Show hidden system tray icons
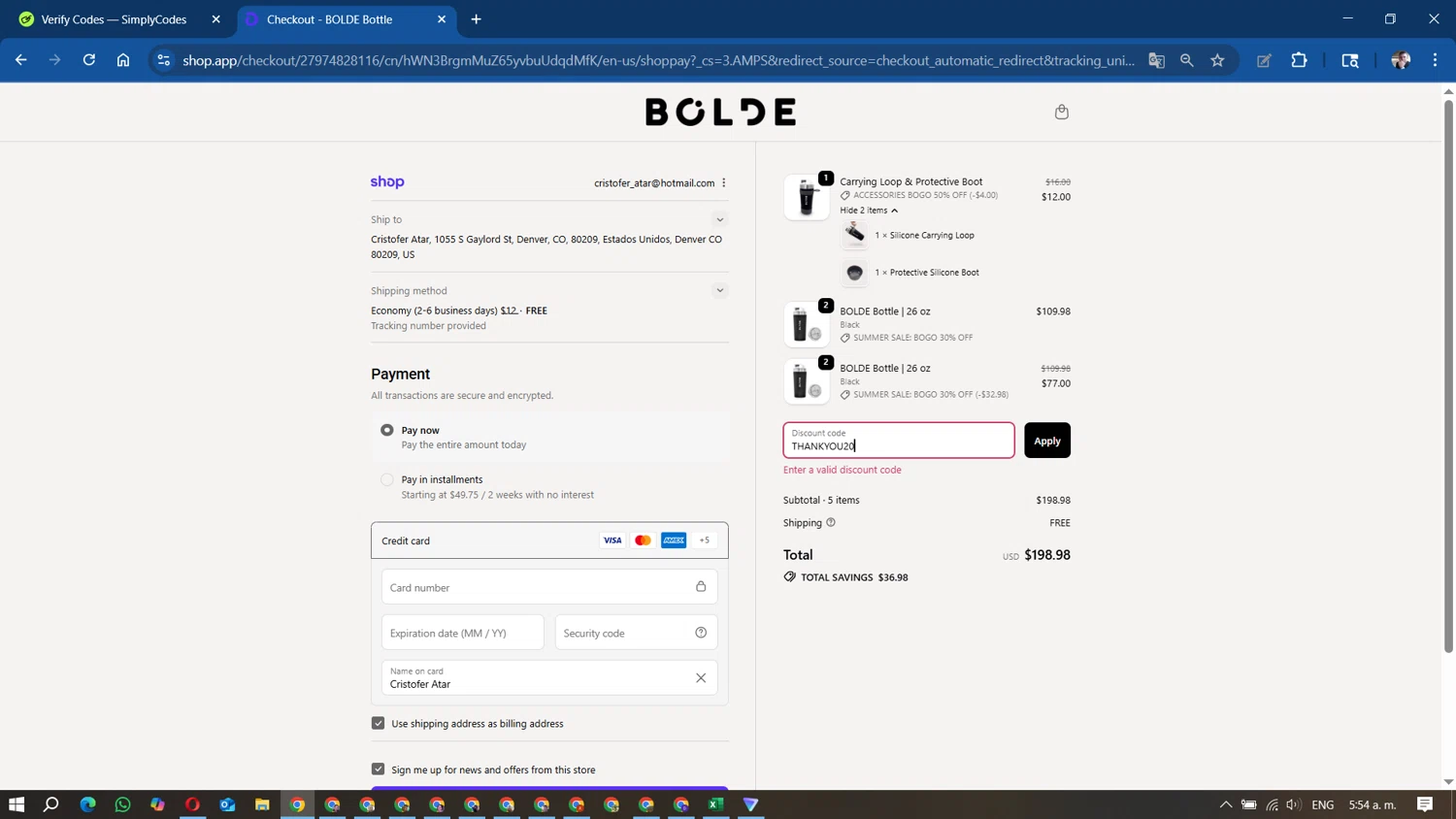Image resolution: width=1456 pixels, height=819 pixels. (x=1226, y=804)
